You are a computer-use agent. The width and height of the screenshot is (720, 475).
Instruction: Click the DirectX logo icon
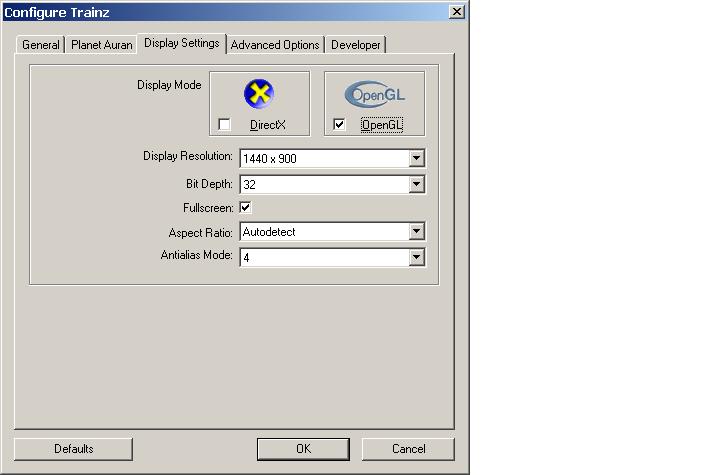point(259,94)
